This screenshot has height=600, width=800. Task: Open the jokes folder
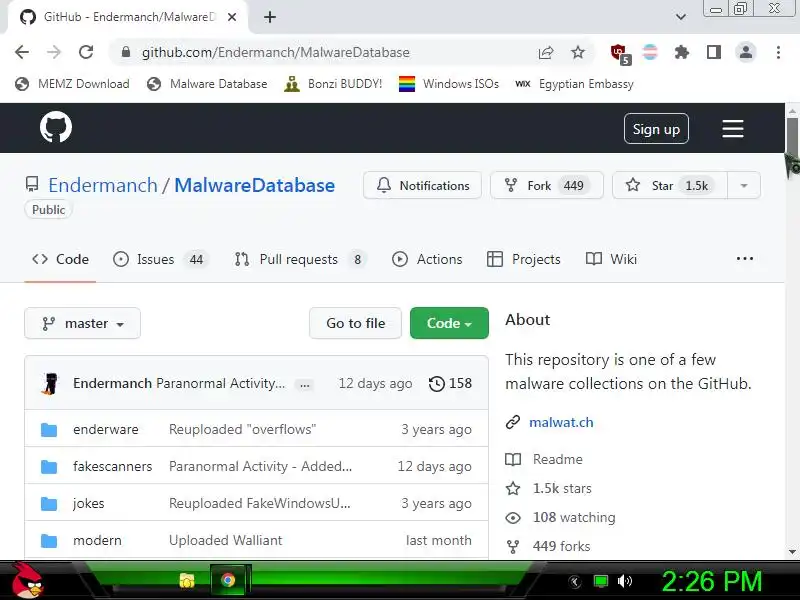pyautogui.click(x=88, y=504)
